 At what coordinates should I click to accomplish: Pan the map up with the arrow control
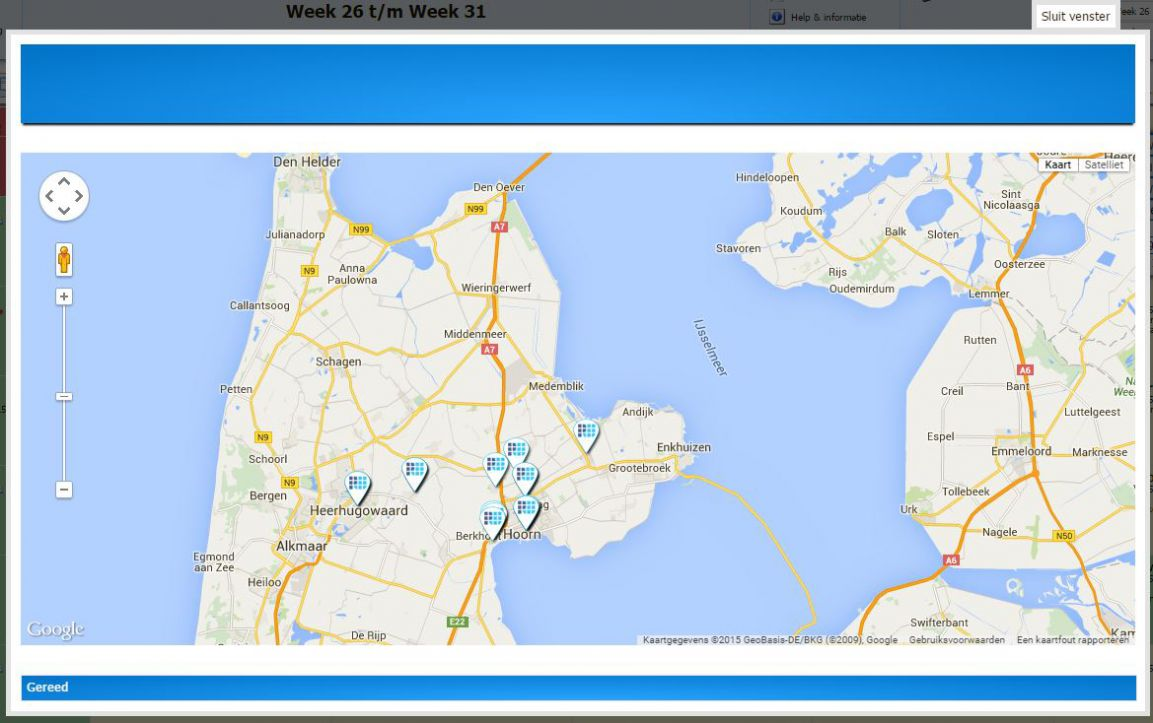(x=64, y=182)
